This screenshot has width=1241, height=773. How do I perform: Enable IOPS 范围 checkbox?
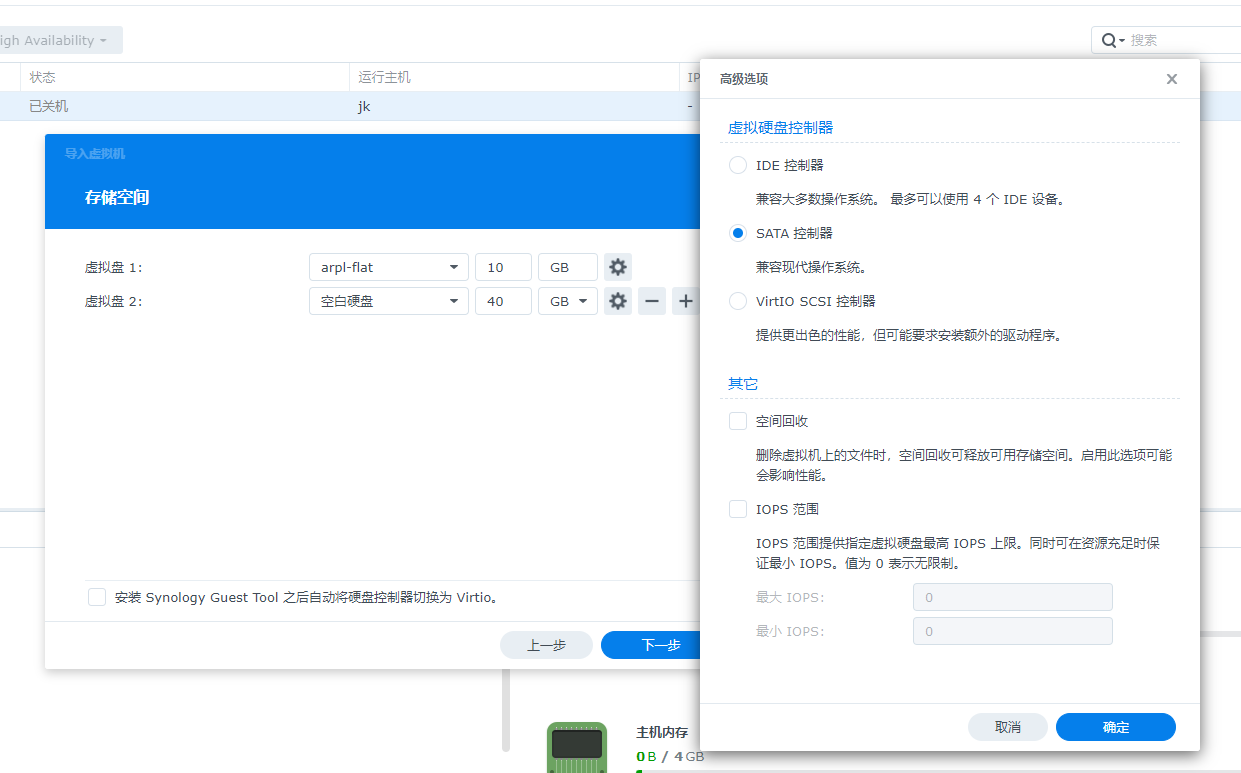click(738, 509)
